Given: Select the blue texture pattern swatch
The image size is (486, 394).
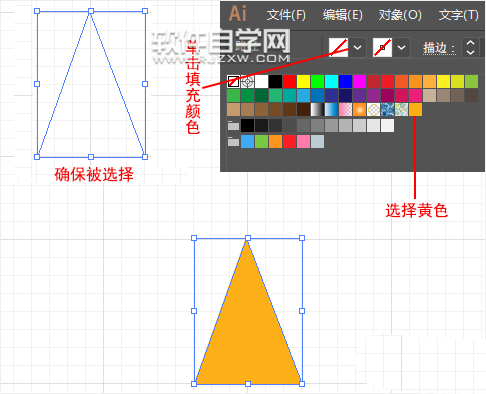Looking at the screenshot, I should tap(387, 109).
